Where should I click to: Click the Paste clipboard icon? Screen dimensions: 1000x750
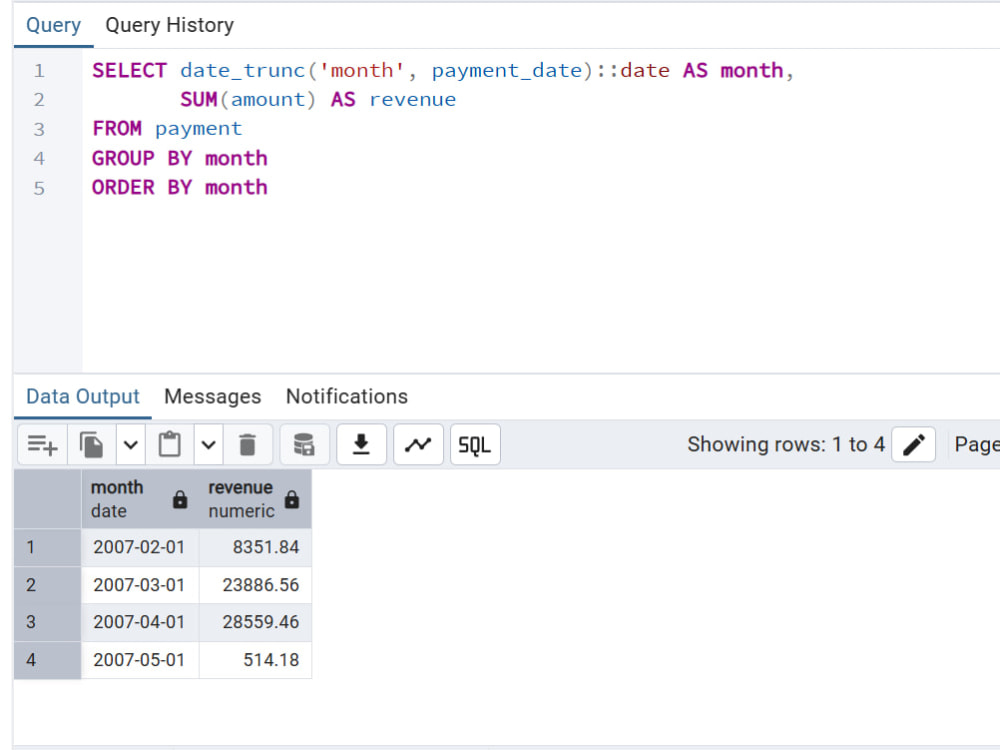click(170, 445)
